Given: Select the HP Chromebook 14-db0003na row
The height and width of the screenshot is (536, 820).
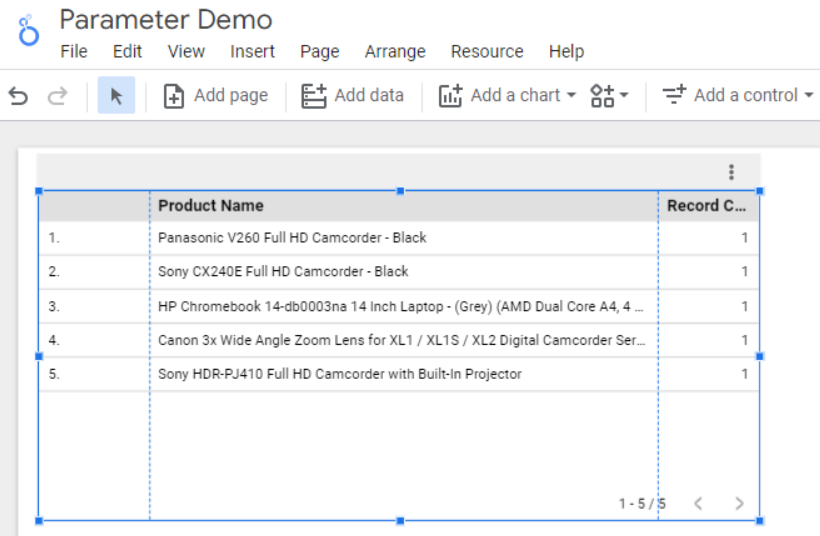Looking at the screenshot, I should (x=399, y=306).
